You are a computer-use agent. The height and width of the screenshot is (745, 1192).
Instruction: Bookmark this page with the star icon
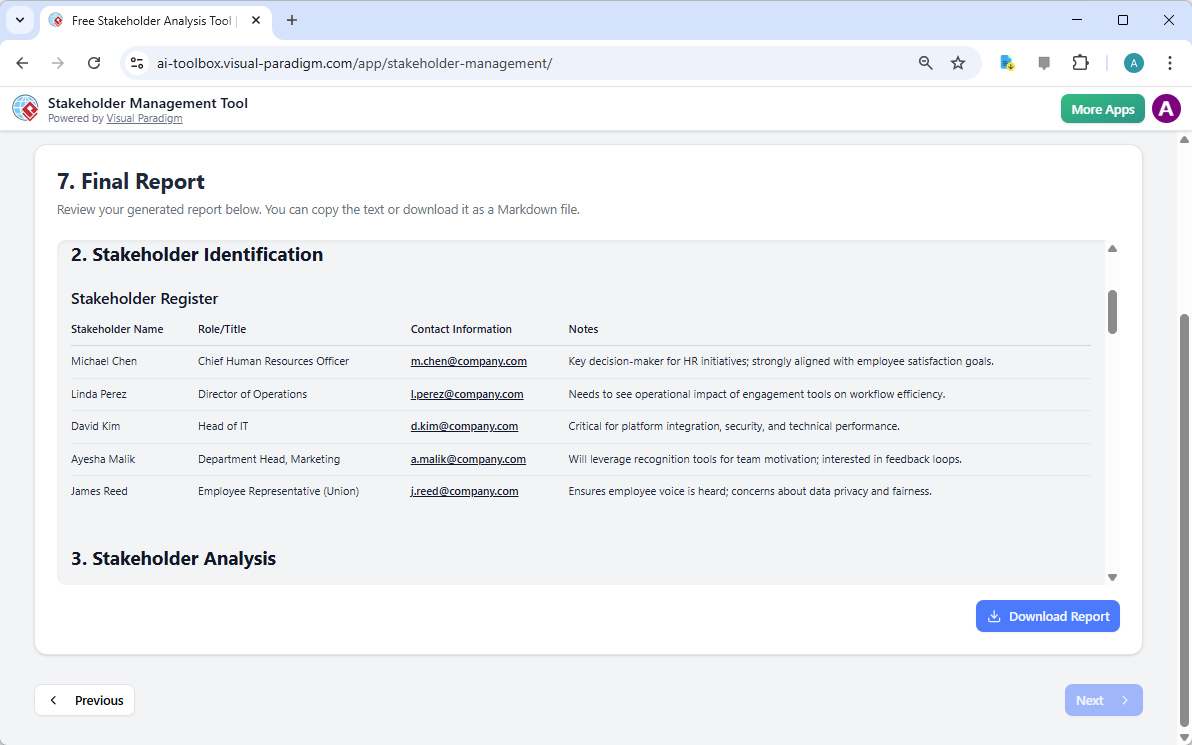(x=958, y=62)
